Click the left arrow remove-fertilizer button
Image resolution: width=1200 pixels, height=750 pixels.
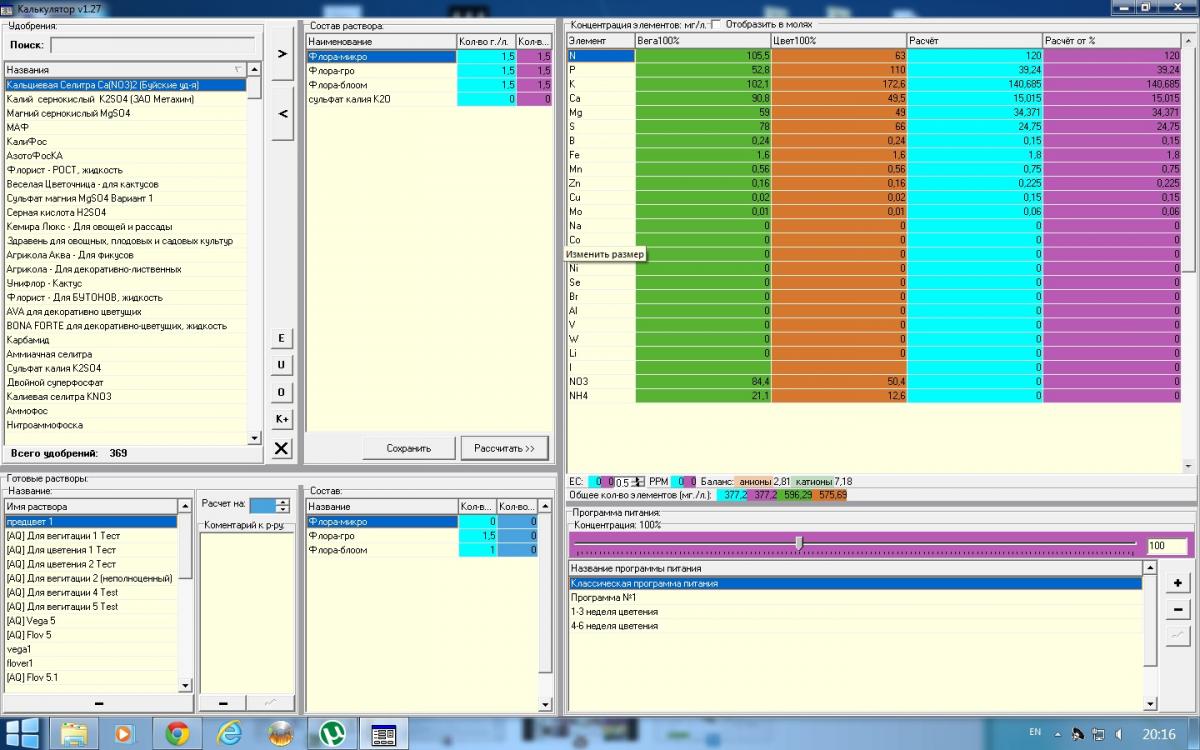282,115
